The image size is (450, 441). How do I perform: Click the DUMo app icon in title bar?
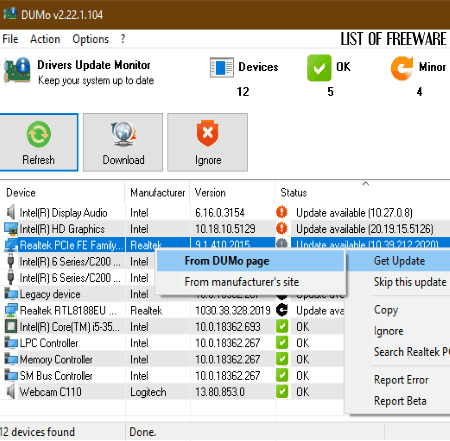tap(10, 14)
